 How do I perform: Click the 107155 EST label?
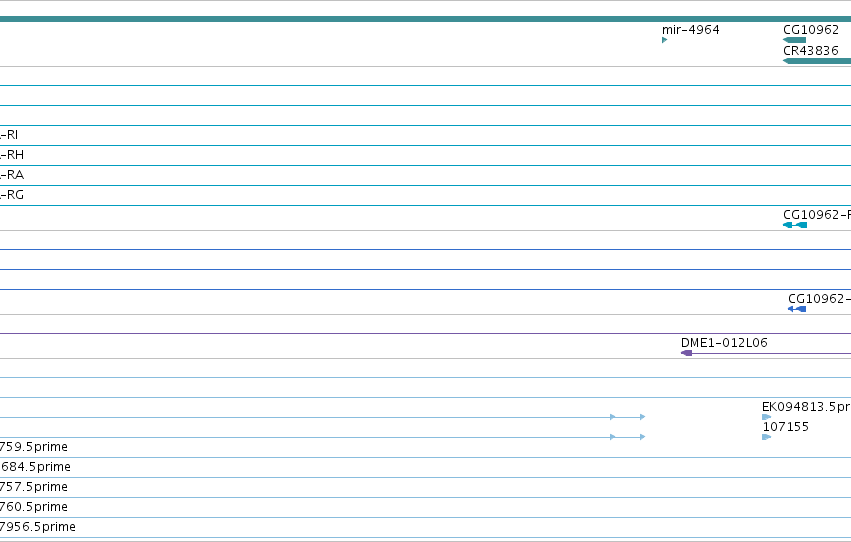(785, 427)
